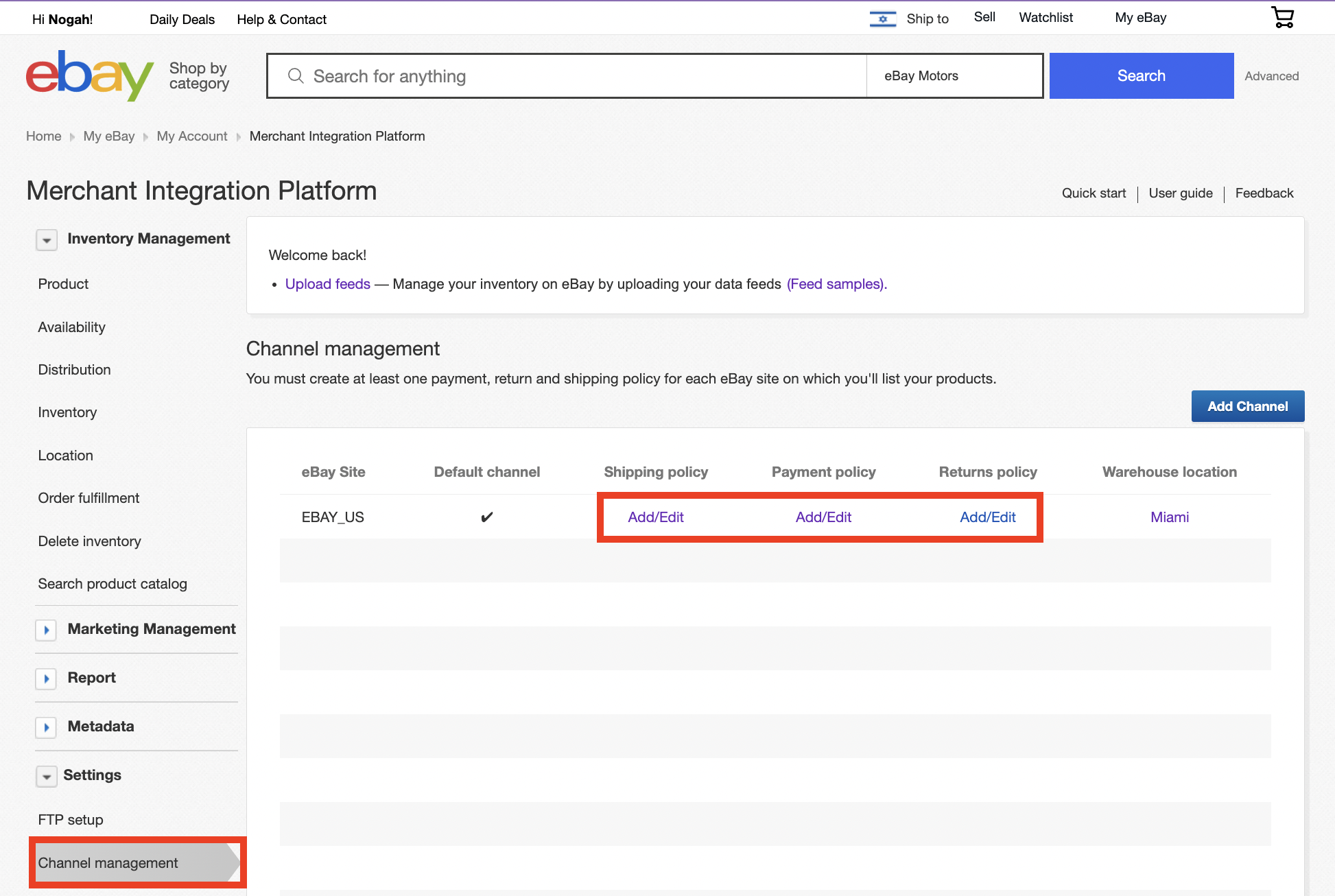
Task: Click the blue Search button
Action: tap(1141, 75)
